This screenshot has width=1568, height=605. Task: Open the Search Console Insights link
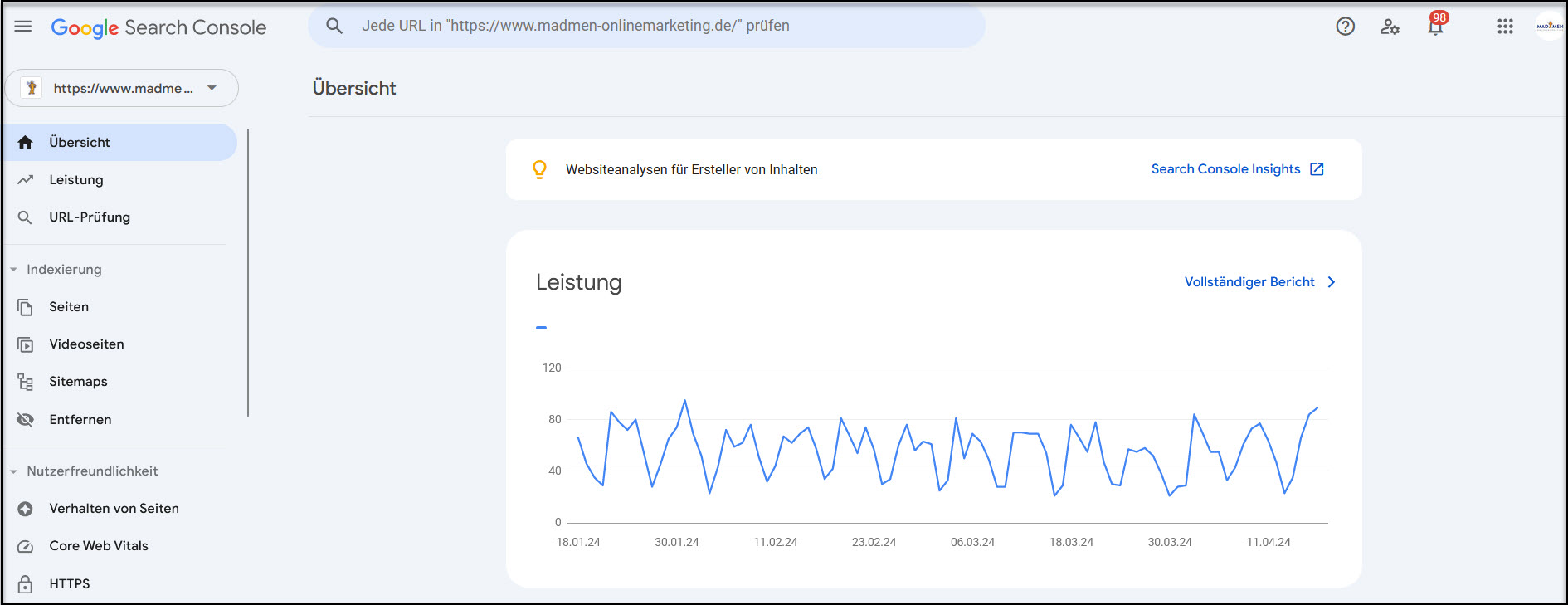(x=1225, y=169)
